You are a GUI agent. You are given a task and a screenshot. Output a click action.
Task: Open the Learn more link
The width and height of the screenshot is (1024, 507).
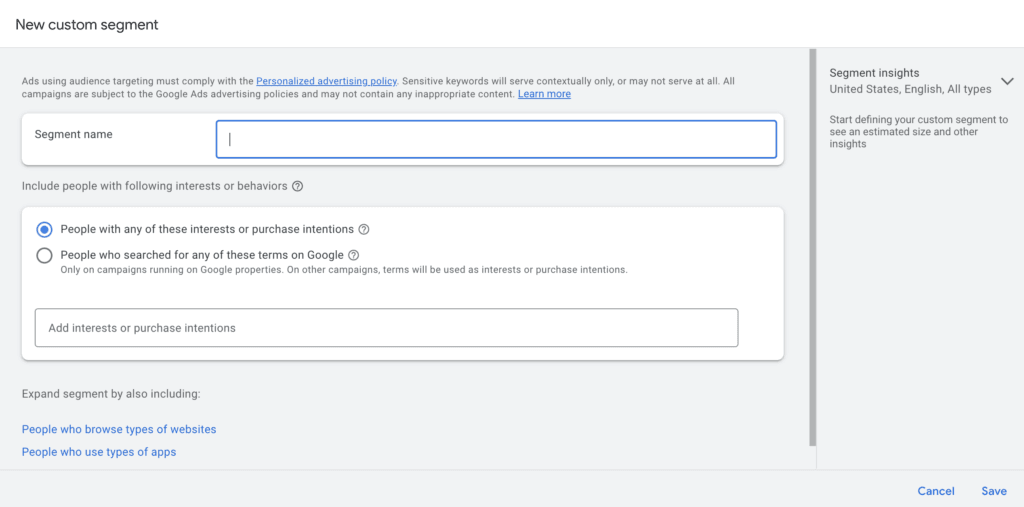click(x=544, y=94)
